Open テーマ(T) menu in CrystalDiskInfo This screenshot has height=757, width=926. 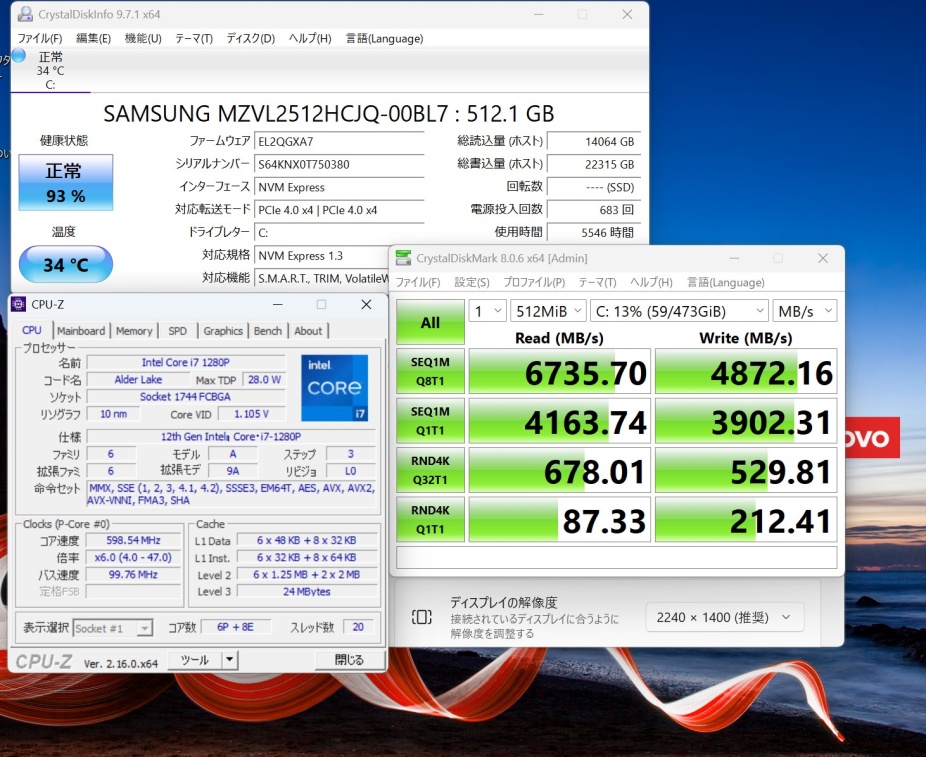tap(194, 38)
